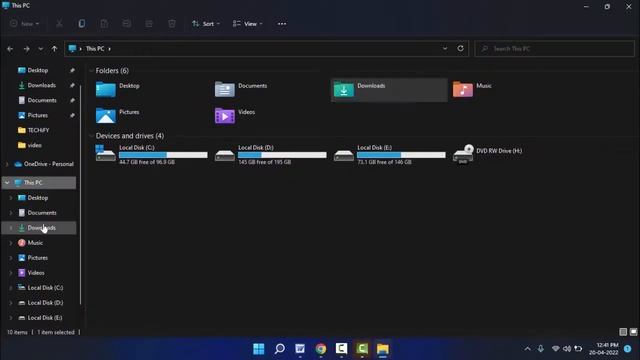Expand OneDrive - Personal in tree
The image size is (640, 360).
7,164
